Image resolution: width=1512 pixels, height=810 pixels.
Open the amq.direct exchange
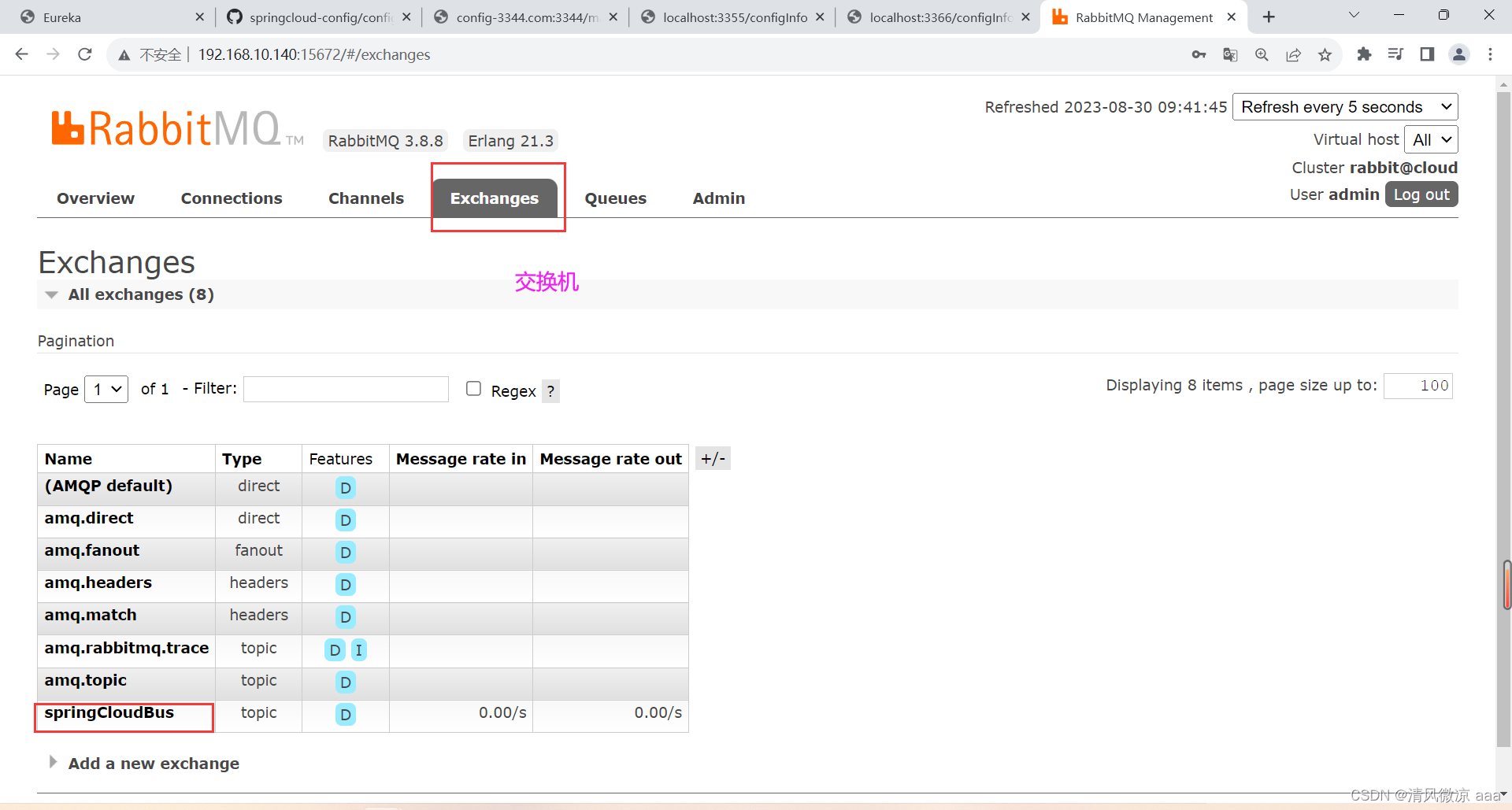pos(89,518)
